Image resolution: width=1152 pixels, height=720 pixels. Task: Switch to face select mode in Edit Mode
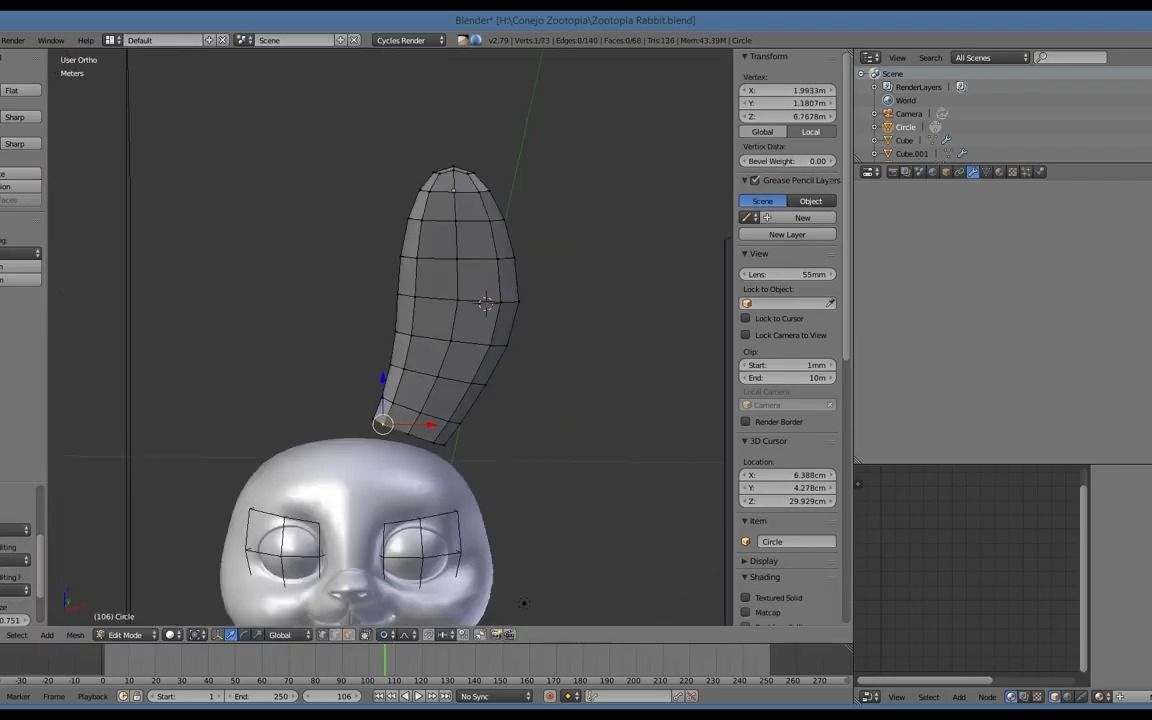point(348,634)
